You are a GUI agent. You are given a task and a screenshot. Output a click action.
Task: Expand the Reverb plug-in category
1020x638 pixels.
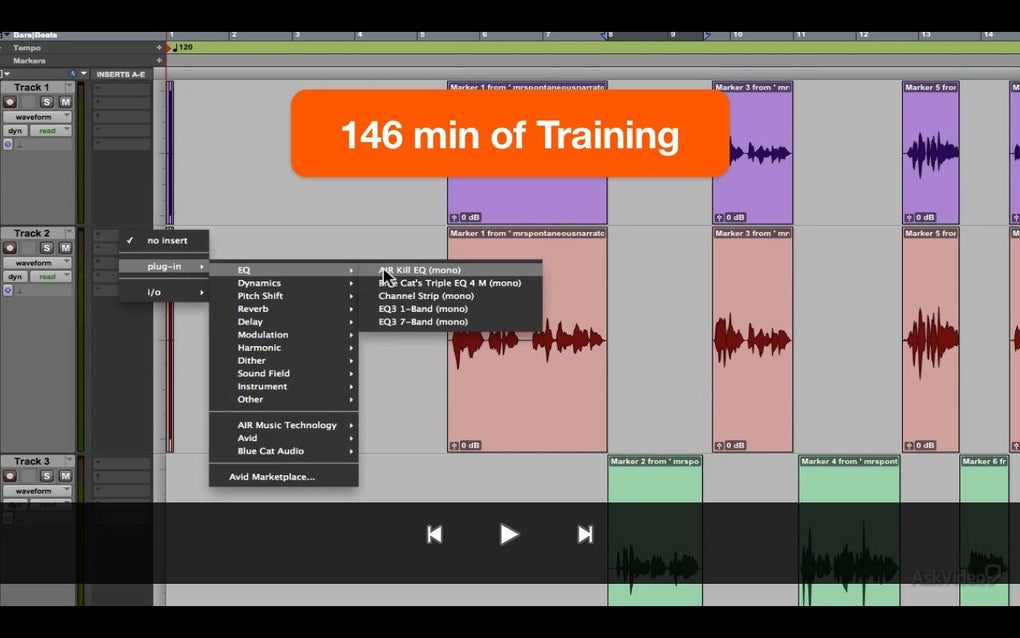coord(284,309)
